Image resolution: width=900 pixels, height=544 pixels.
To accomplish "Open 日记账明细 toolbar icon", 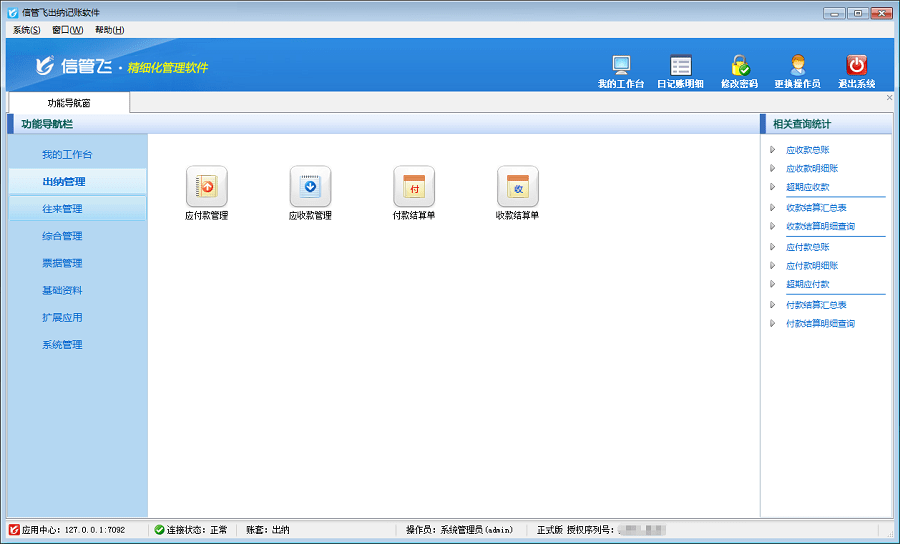I will (681, 65).
